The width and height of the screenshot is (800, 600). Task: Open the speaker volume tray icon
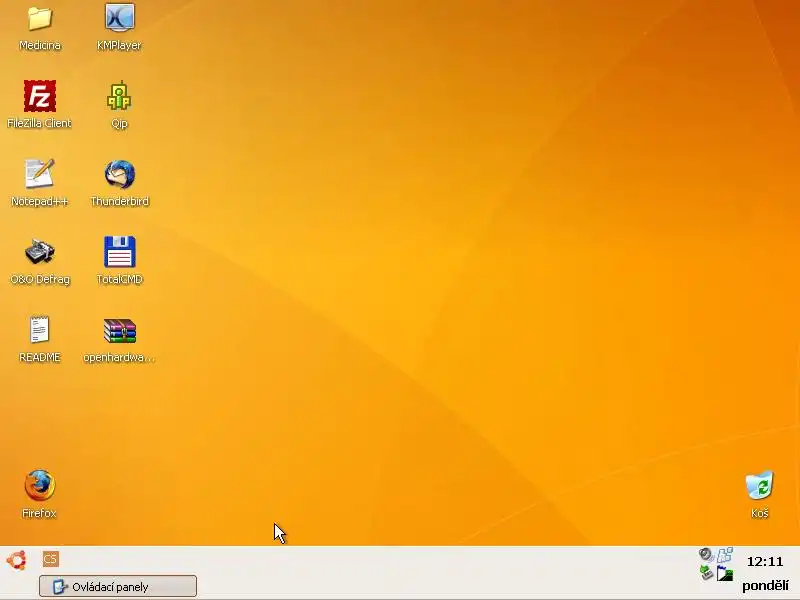click(x=706, y=554)
